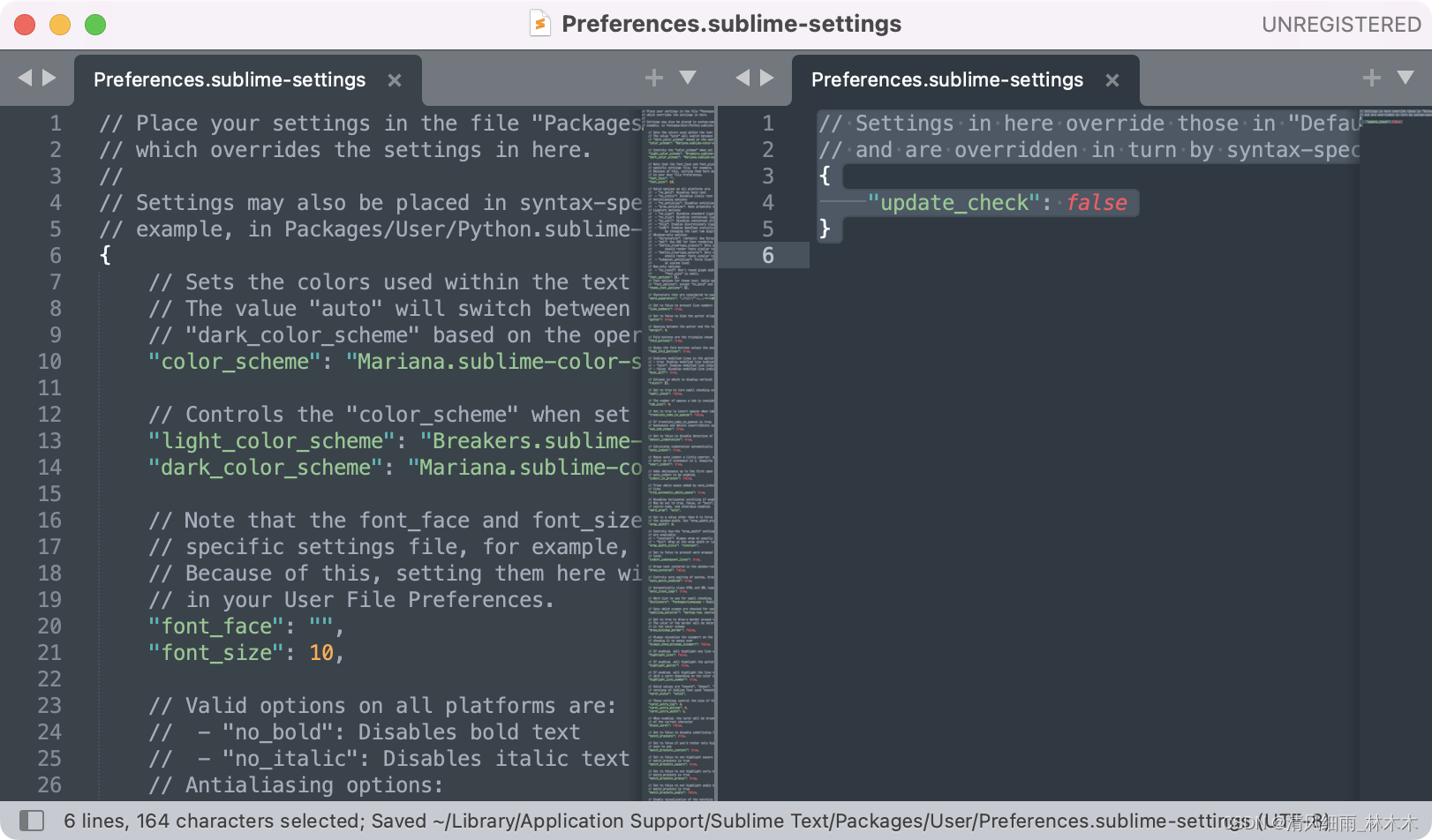The image size is (1432, 840).
Task: Go to previous tab in right pane
Action: (x=742, y=78)
